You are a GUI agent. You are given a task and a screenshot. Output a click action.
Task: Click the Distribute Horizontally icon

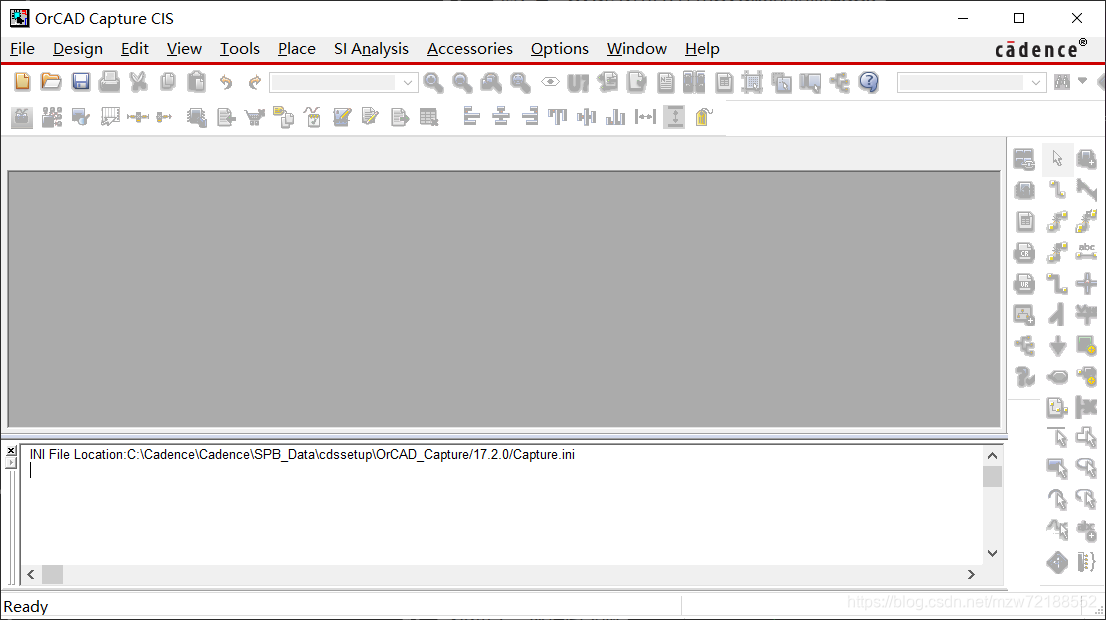645,116
